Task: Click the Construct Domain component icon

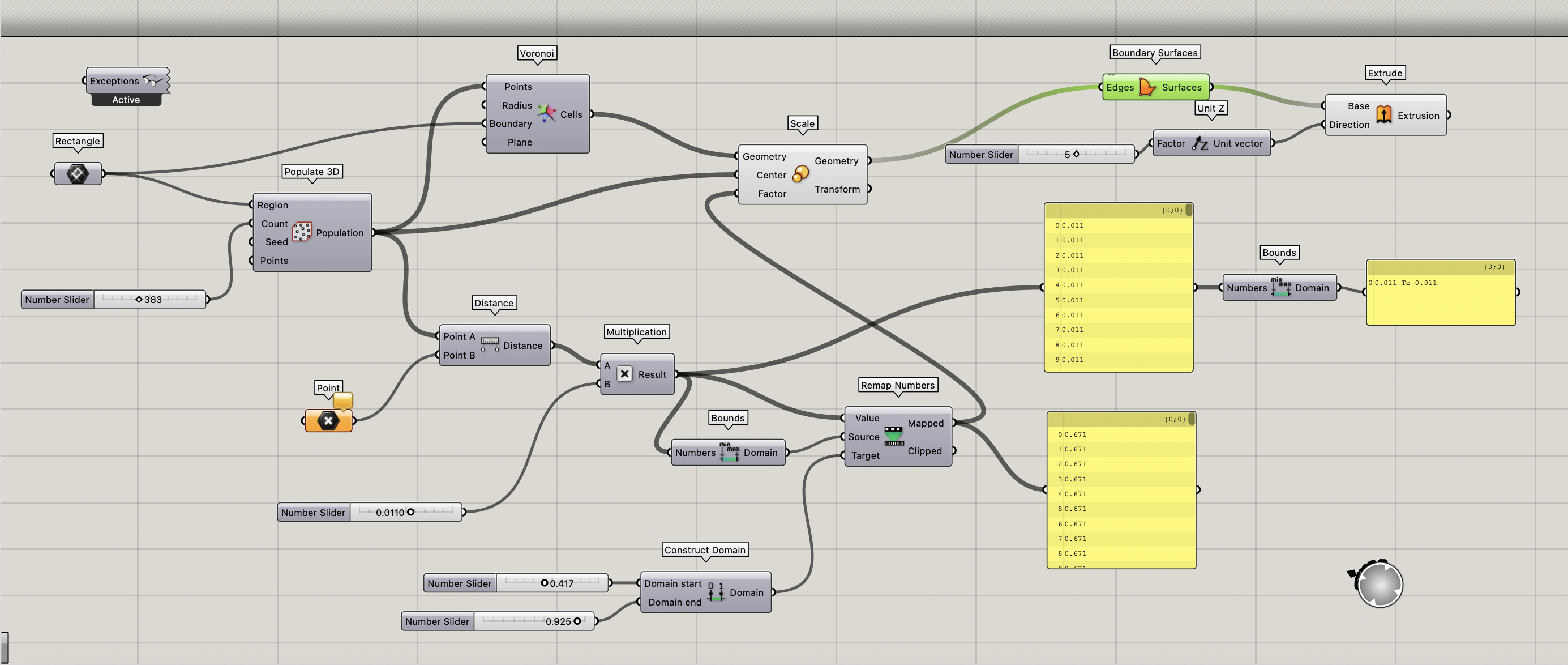Action: coord(716,592)
